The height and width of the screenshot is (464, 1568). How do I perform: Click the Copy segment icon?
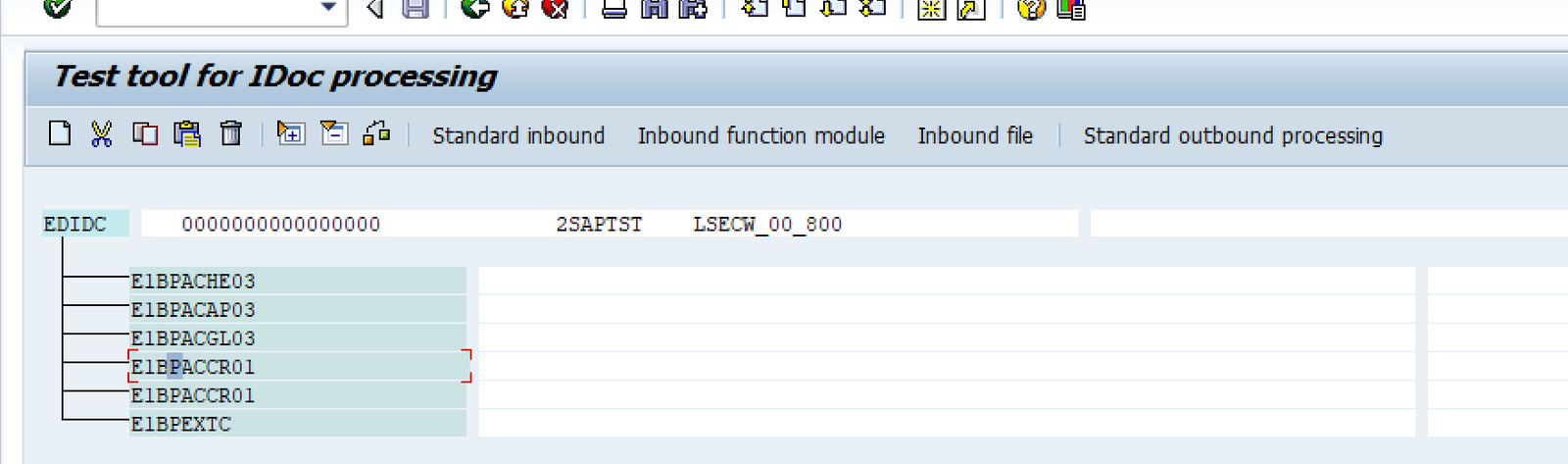click(x=144, y=133)
